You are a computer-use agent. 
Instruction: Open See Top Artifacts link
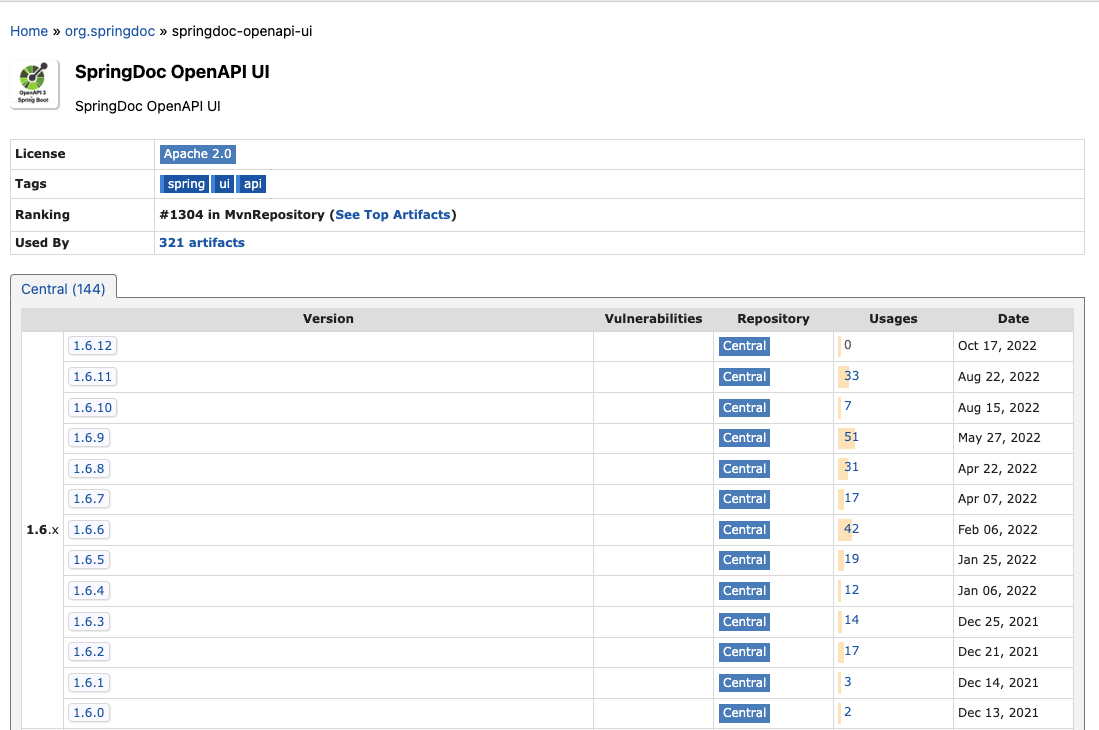[392, 214]
